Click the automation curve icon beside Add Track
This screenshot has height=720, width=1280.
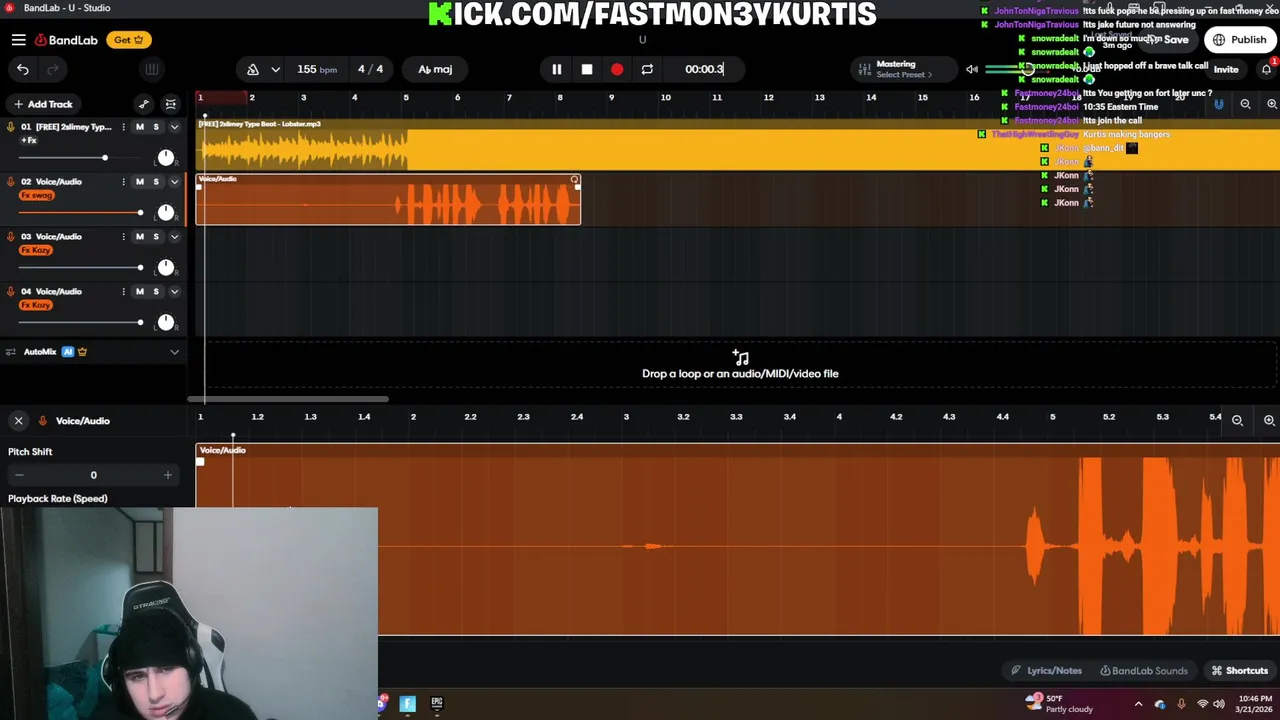point(144,104)
